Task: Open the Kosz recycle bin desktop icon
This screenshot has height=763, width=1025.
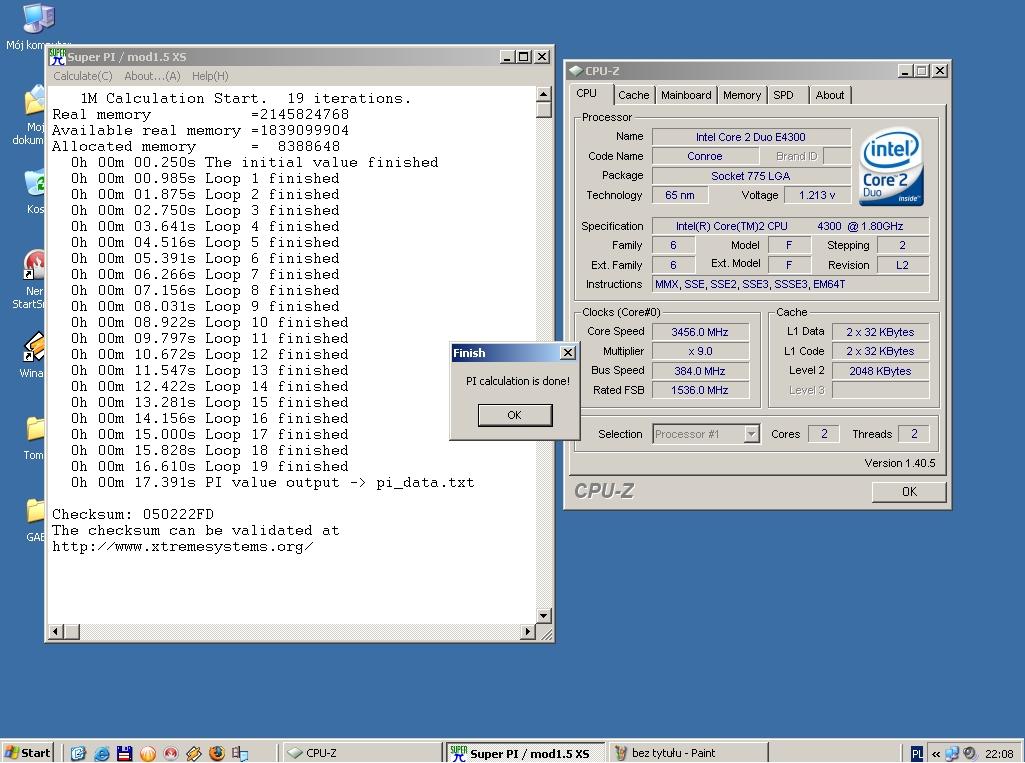Action: (34, 182)
